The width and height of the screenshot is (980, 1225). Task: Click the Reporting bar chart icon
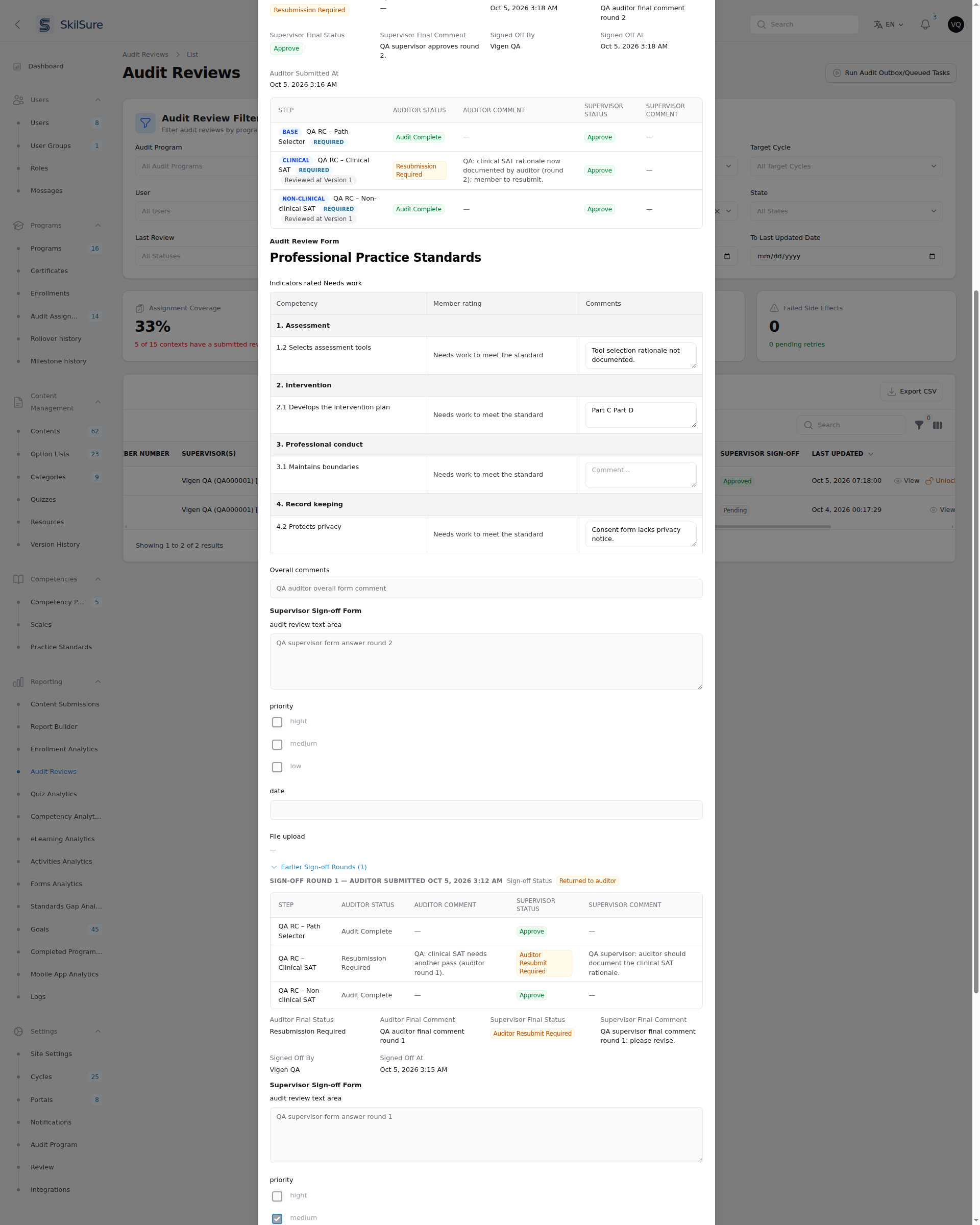point(18,682)
